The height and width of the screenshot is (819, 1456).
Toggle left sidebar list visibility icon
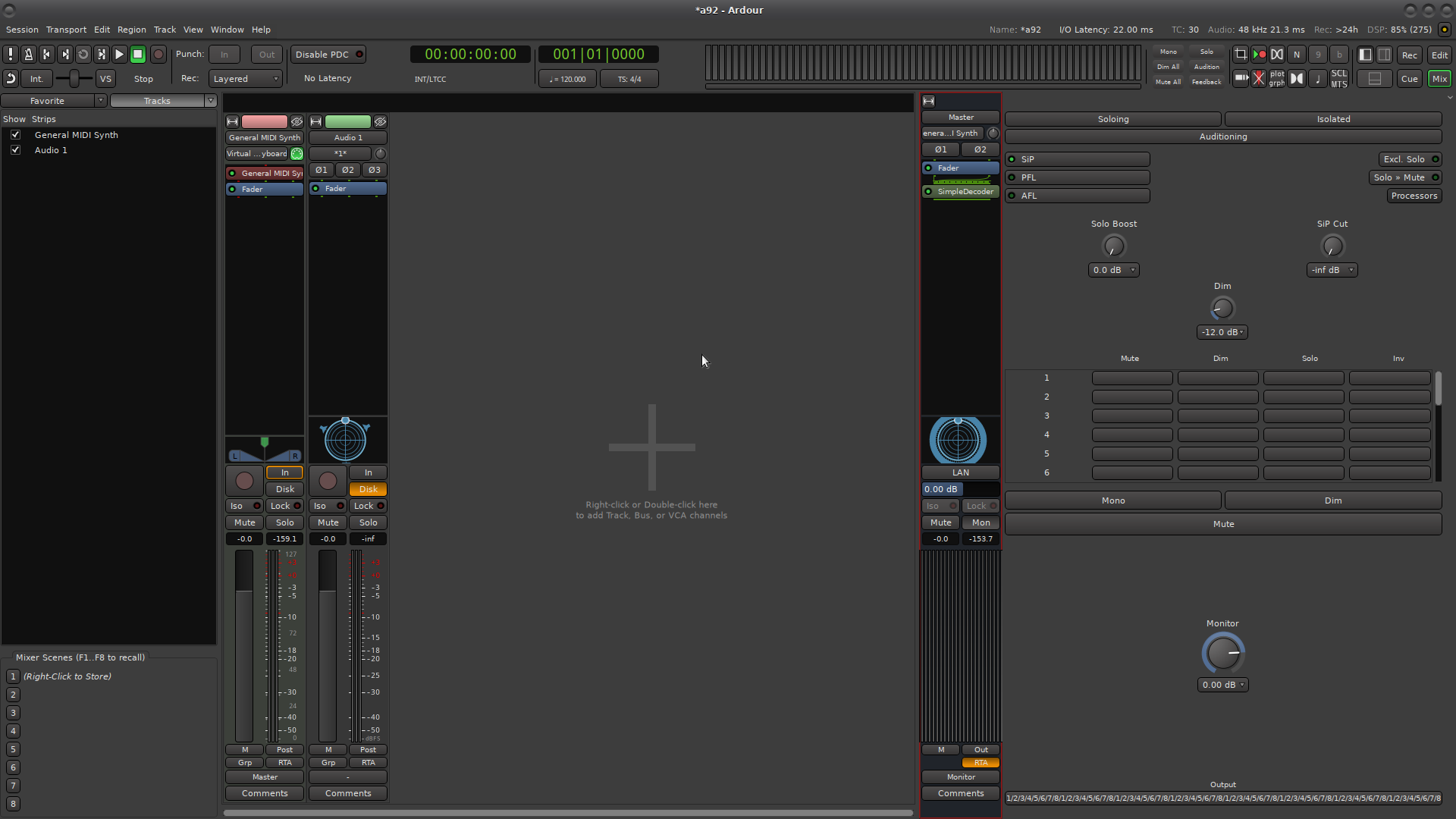[1365, 55]
